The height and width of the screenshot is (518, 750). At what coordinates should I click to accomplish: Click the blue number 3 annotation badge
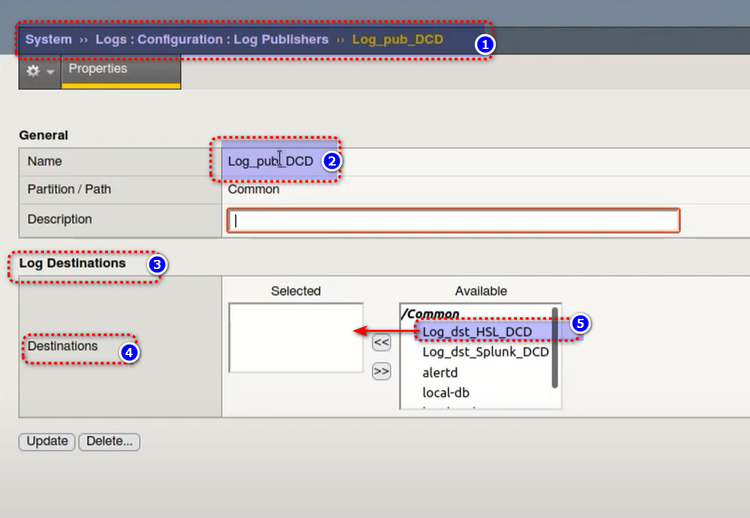pyautogui.click(x=156, y=265)
